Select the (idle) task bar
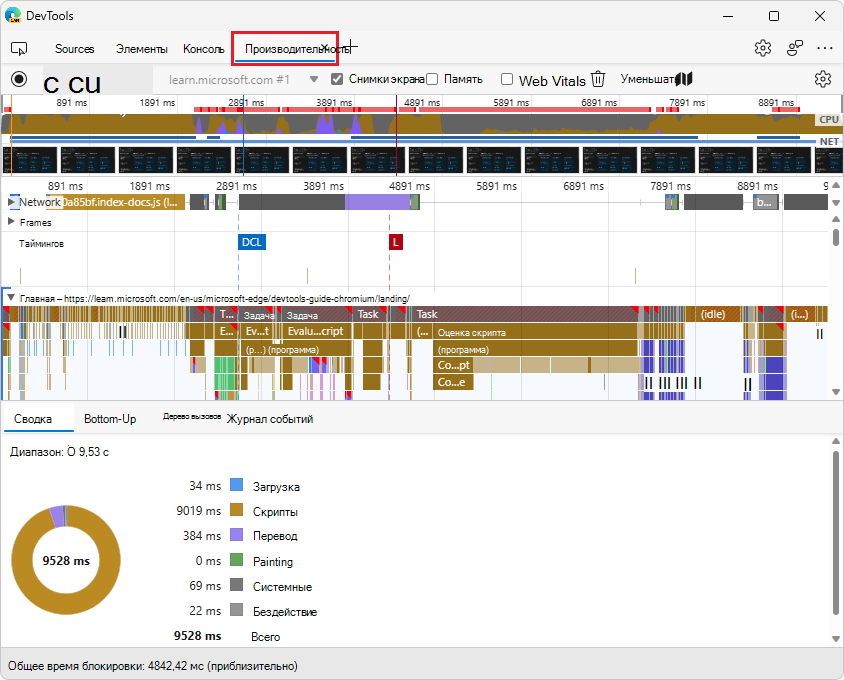Viewport: 844px width, 680px height. [x=713, y=314]
